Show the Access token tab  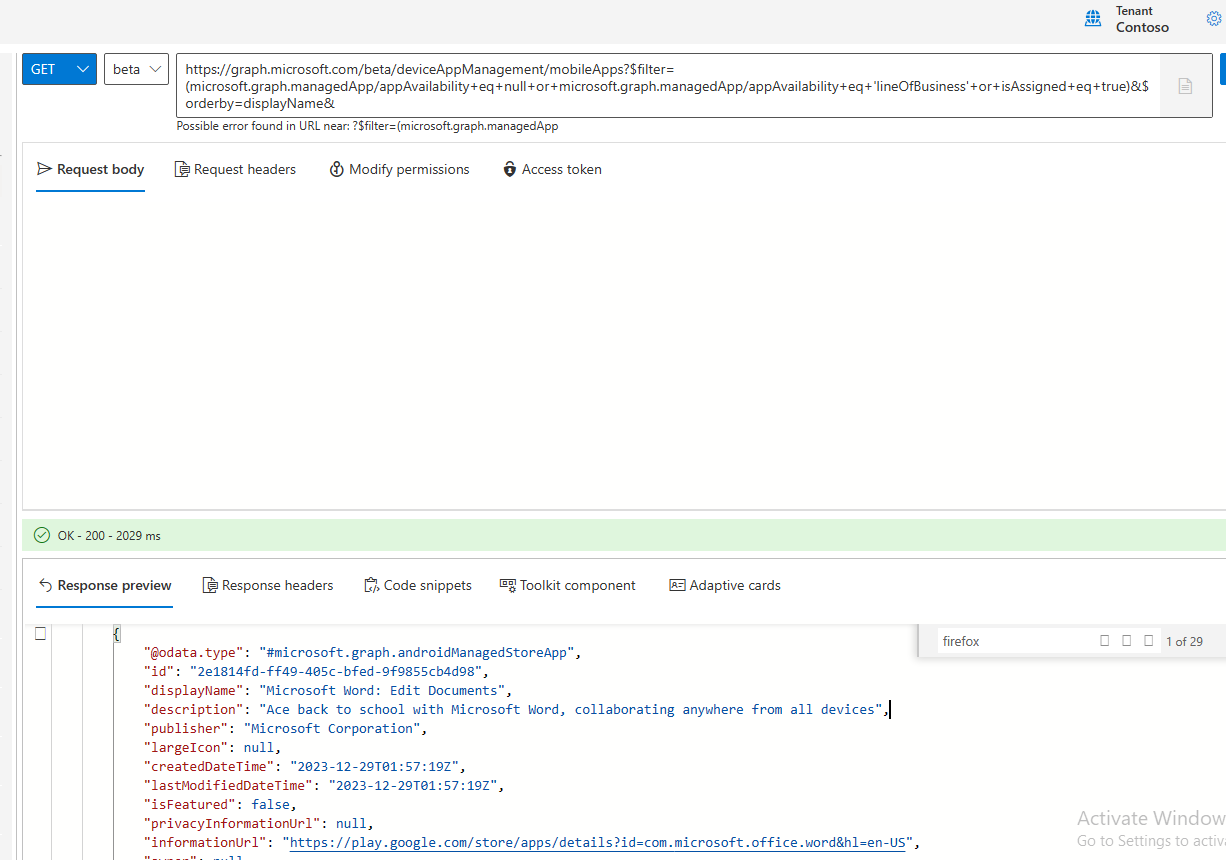(552, 169)
